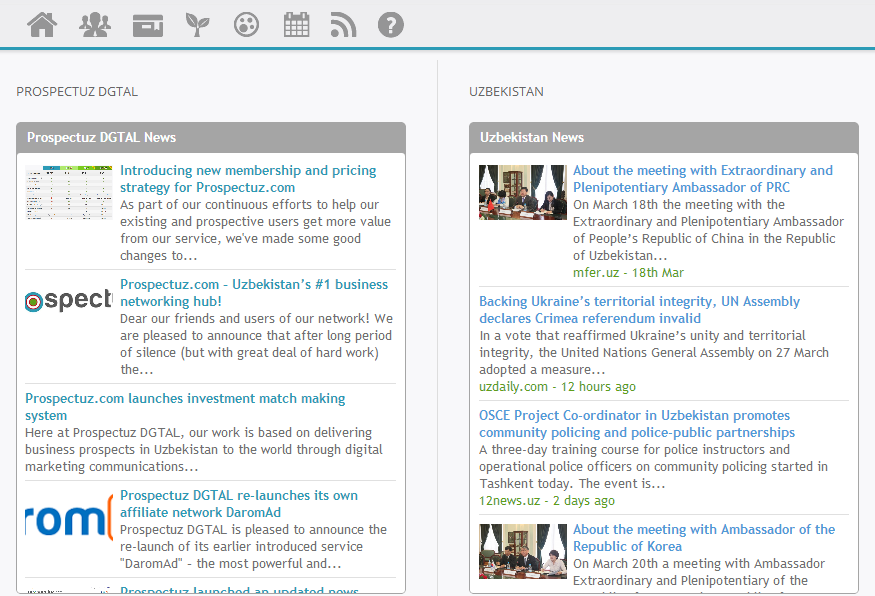Open the people group icon

point(95,25)
